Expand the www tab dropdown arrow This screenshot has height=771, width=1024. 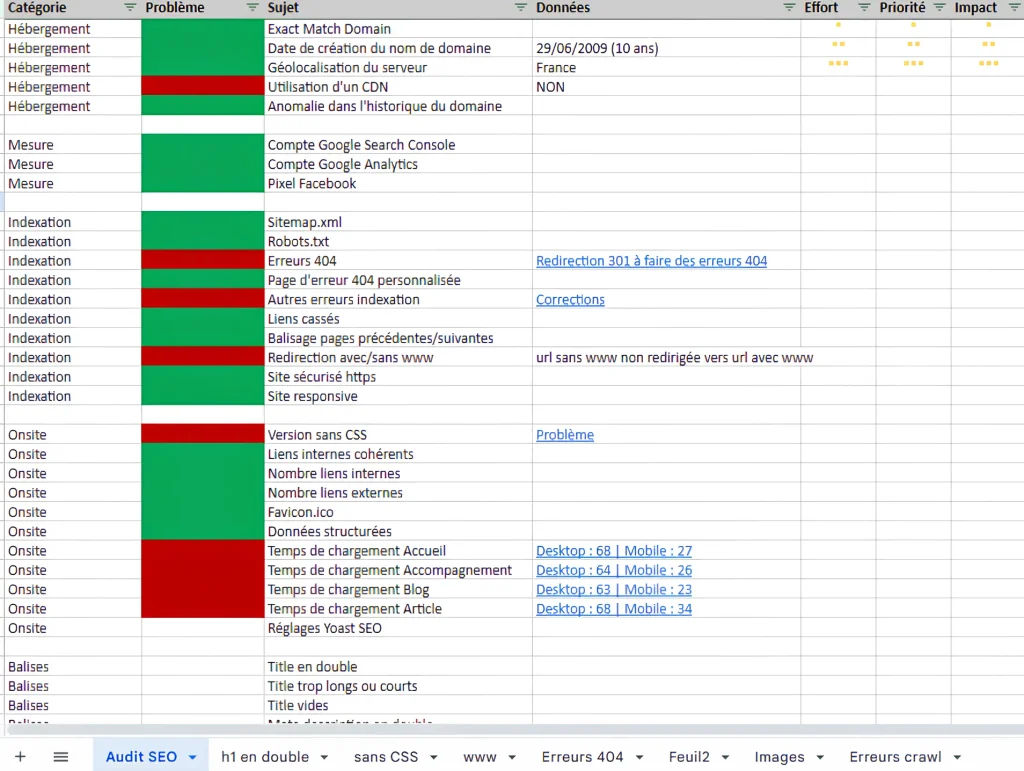tap(512, 757)
